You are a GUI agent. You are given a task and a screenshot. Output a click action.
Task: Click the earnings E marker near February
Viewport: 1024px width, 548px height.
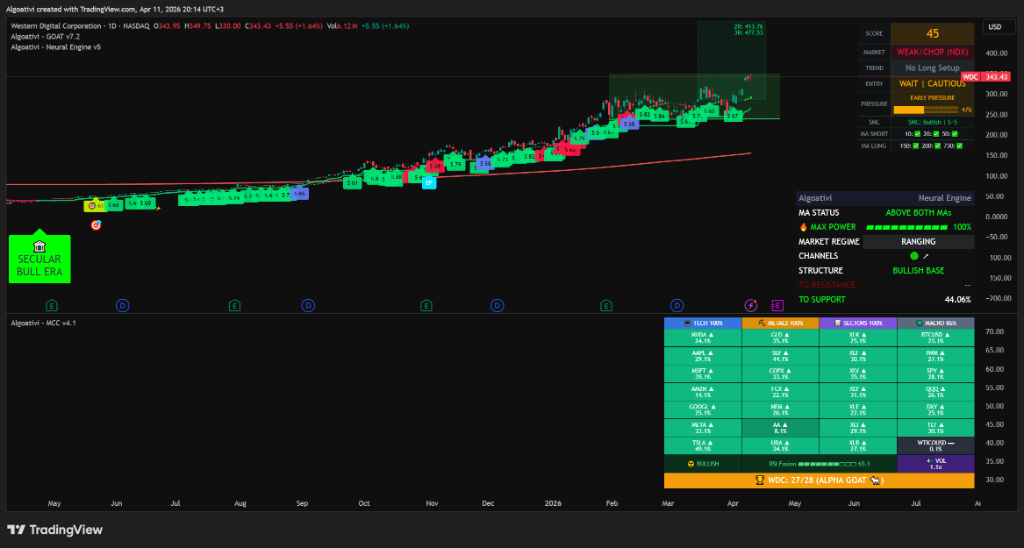[606, 305]
